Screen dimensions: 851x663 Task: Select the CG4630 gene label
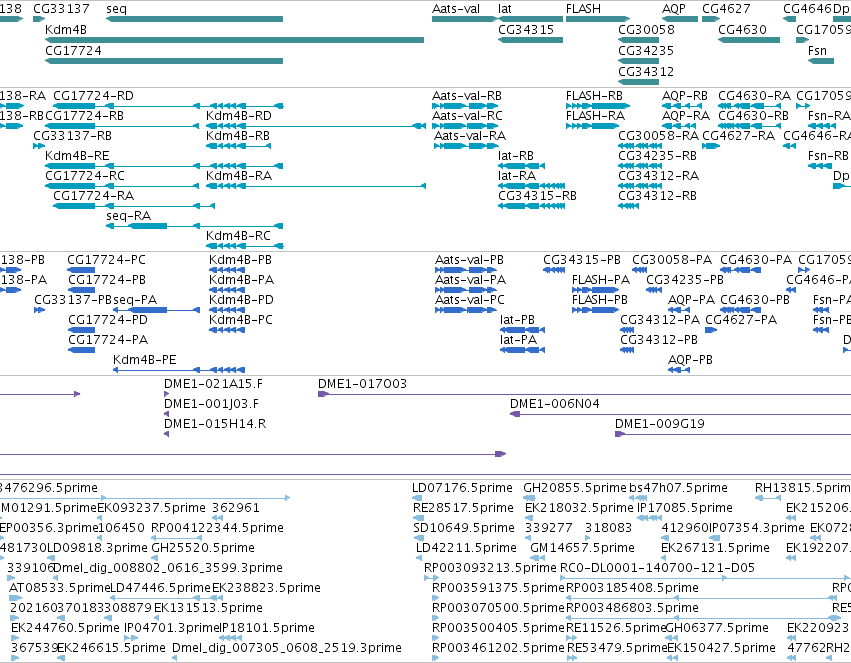click(742, 30)
